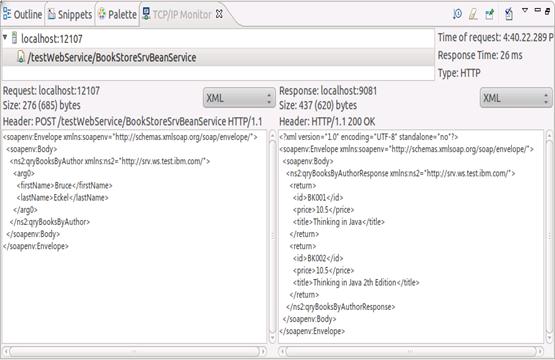This screenshot has height=360, width=555.
Task: Click the Request: localhost:12107 label
Action: click(x=51, y=91)
